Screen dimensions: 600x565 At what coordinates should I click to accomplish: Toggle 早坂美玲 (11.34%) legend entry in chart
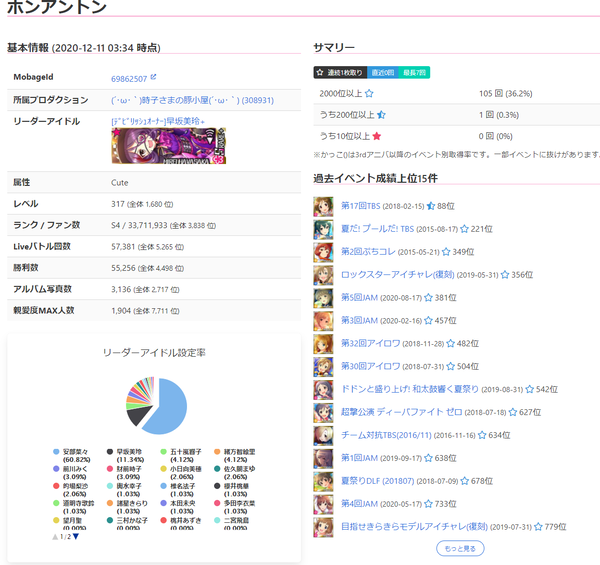(x=126, y=456)
